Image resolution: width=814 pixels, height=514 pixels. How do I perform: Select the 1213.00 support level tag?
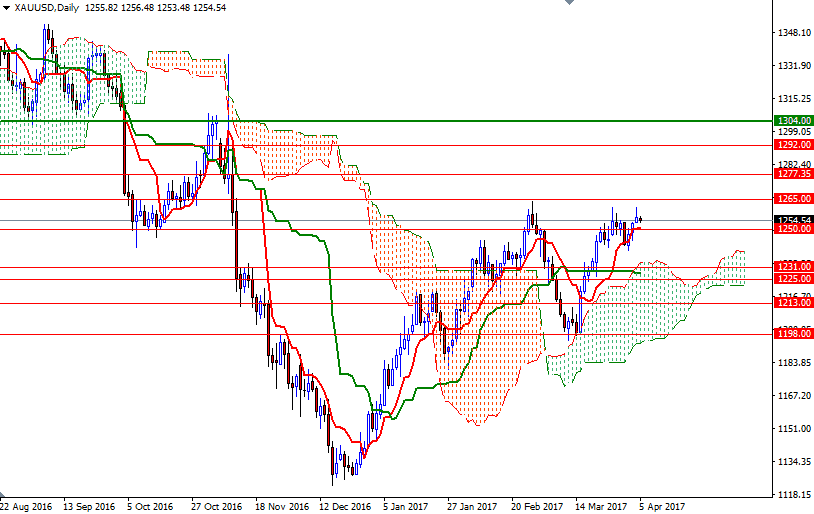pos(793,303)
